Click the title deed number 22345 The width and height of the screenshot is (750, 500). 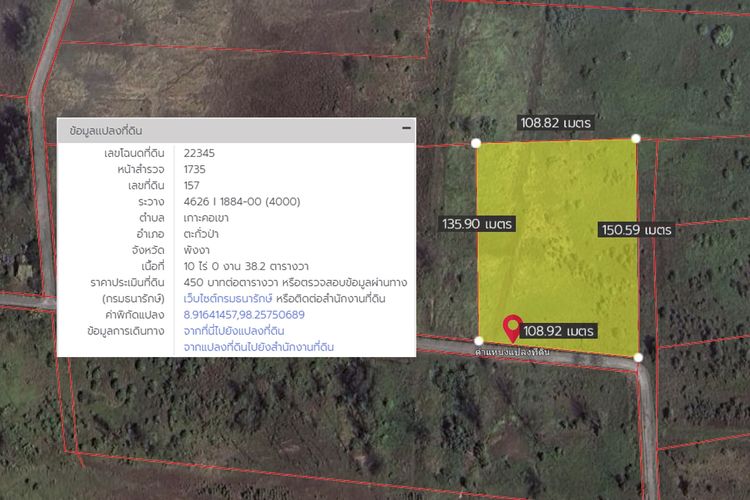(x=199, y=153)
